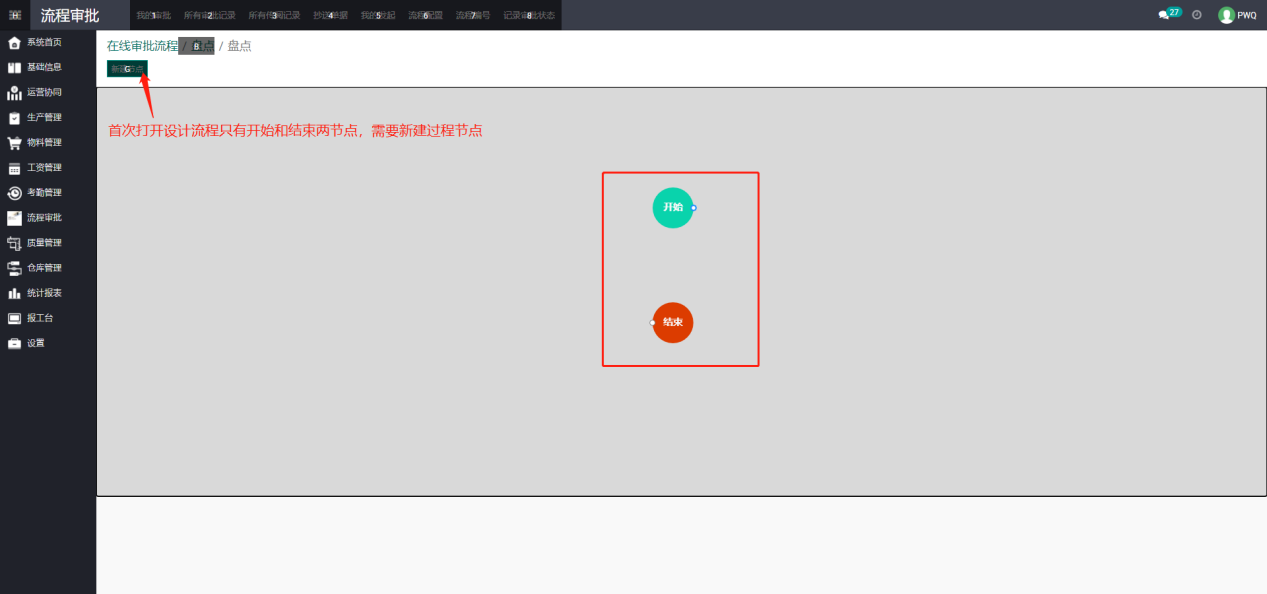Image resolution: width=1267 pixels, height=594 pixels.
Task: Open 物料管理 shopping cart icon
Action: [x=14, y=143]
